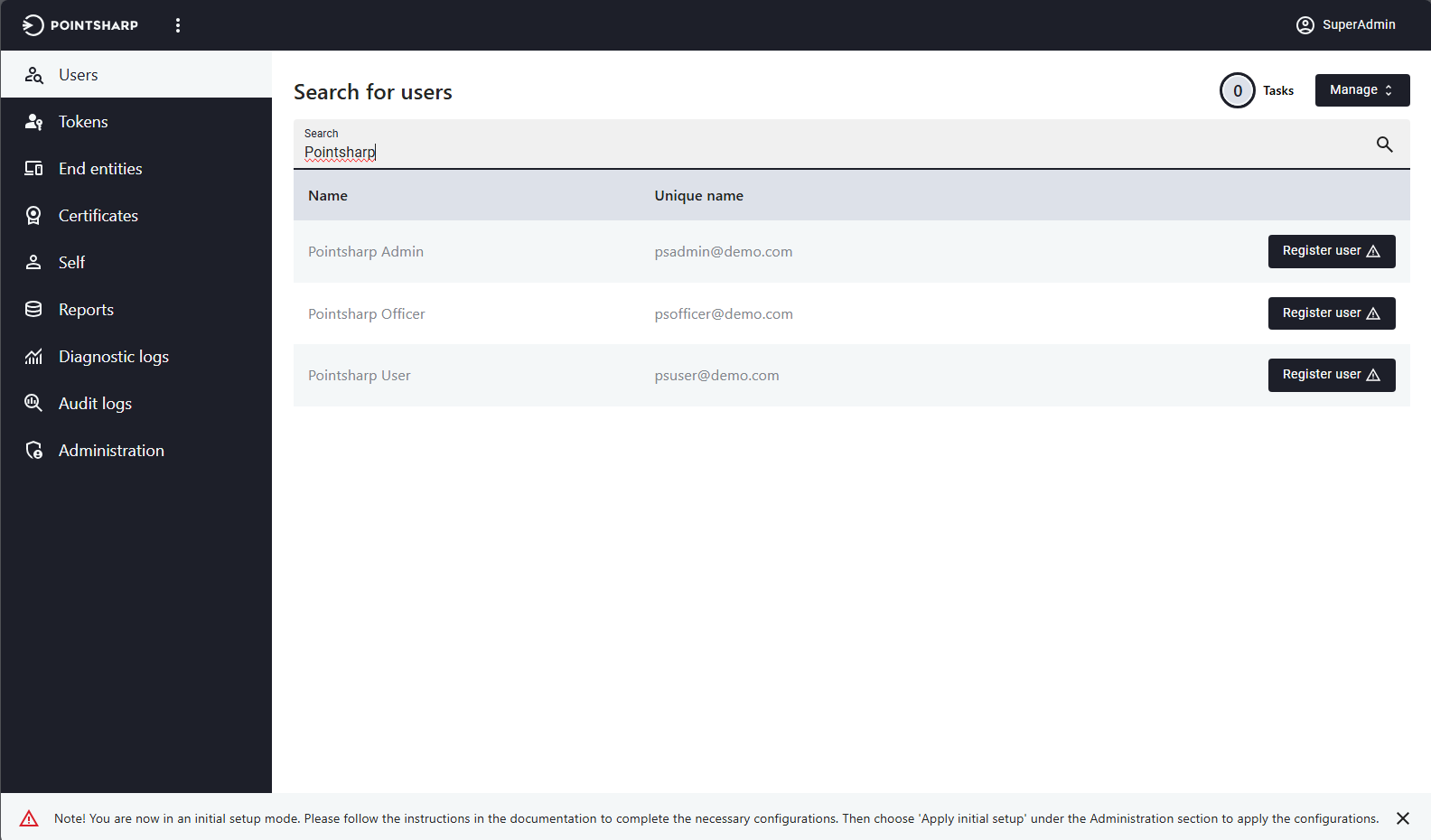The width and height of the screenshot is (1431, 840).
Task: Register user for Pointsharp Officer
Action: [1331, 313]
